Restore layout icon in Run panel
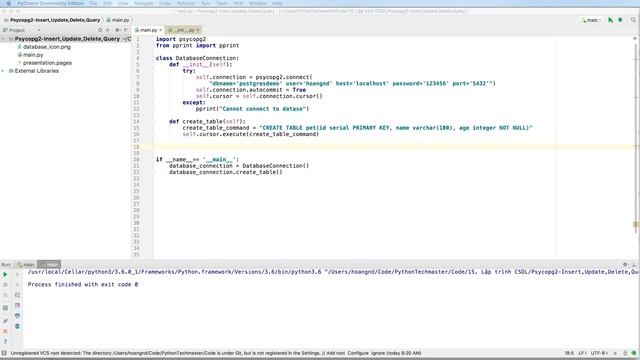The image size is (640, 360). (x=5, y=308)
